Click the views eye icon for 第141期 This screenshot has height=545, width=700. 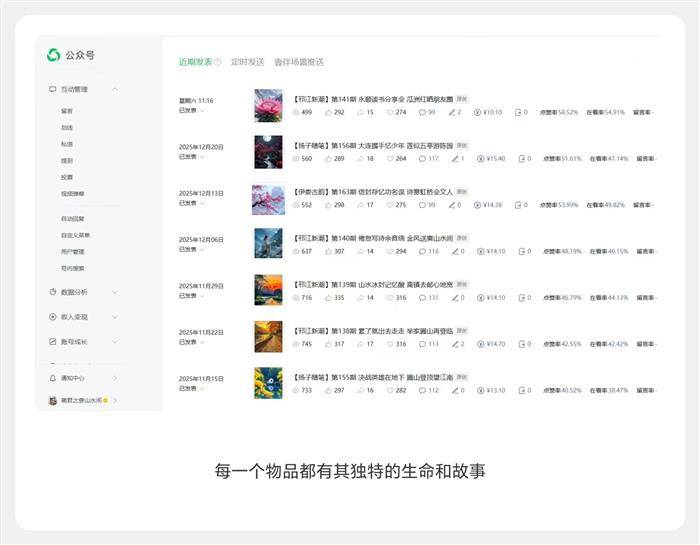[296, 112]
